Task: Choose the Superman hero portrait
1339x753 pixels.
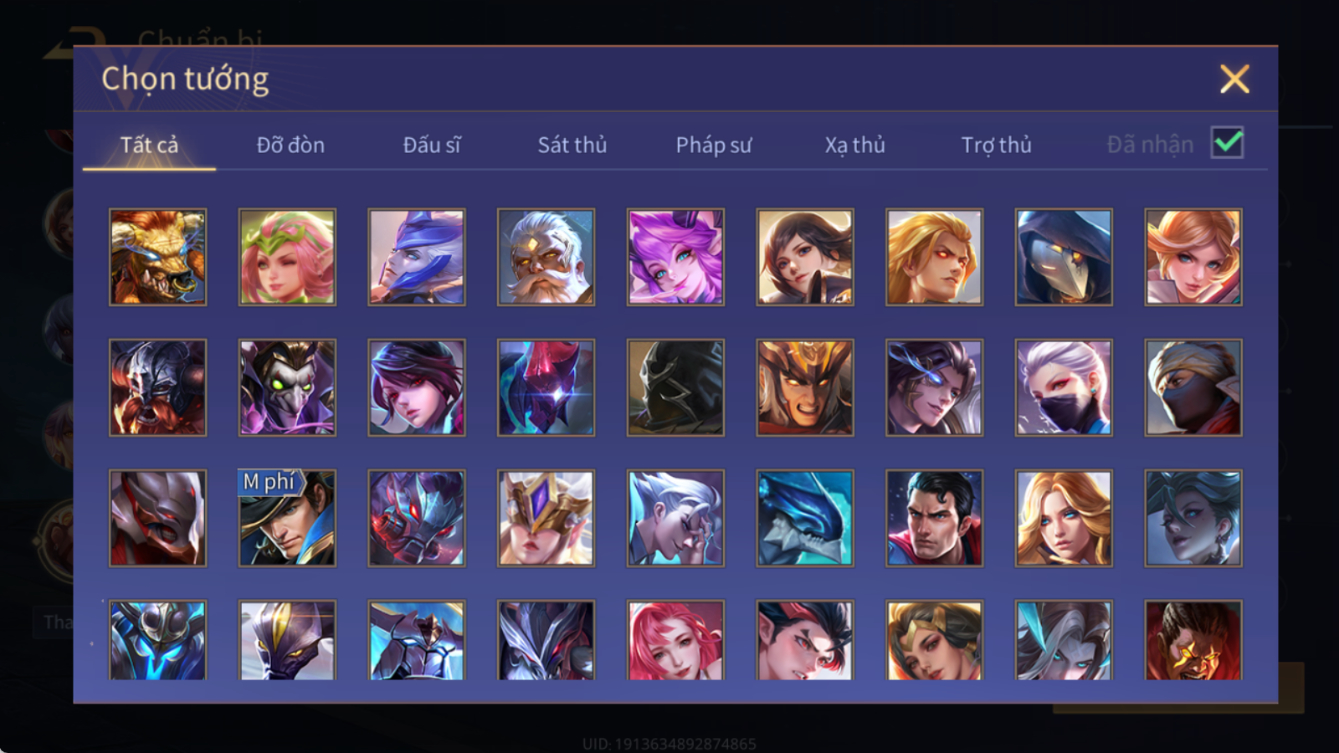Action: [934, 518]
